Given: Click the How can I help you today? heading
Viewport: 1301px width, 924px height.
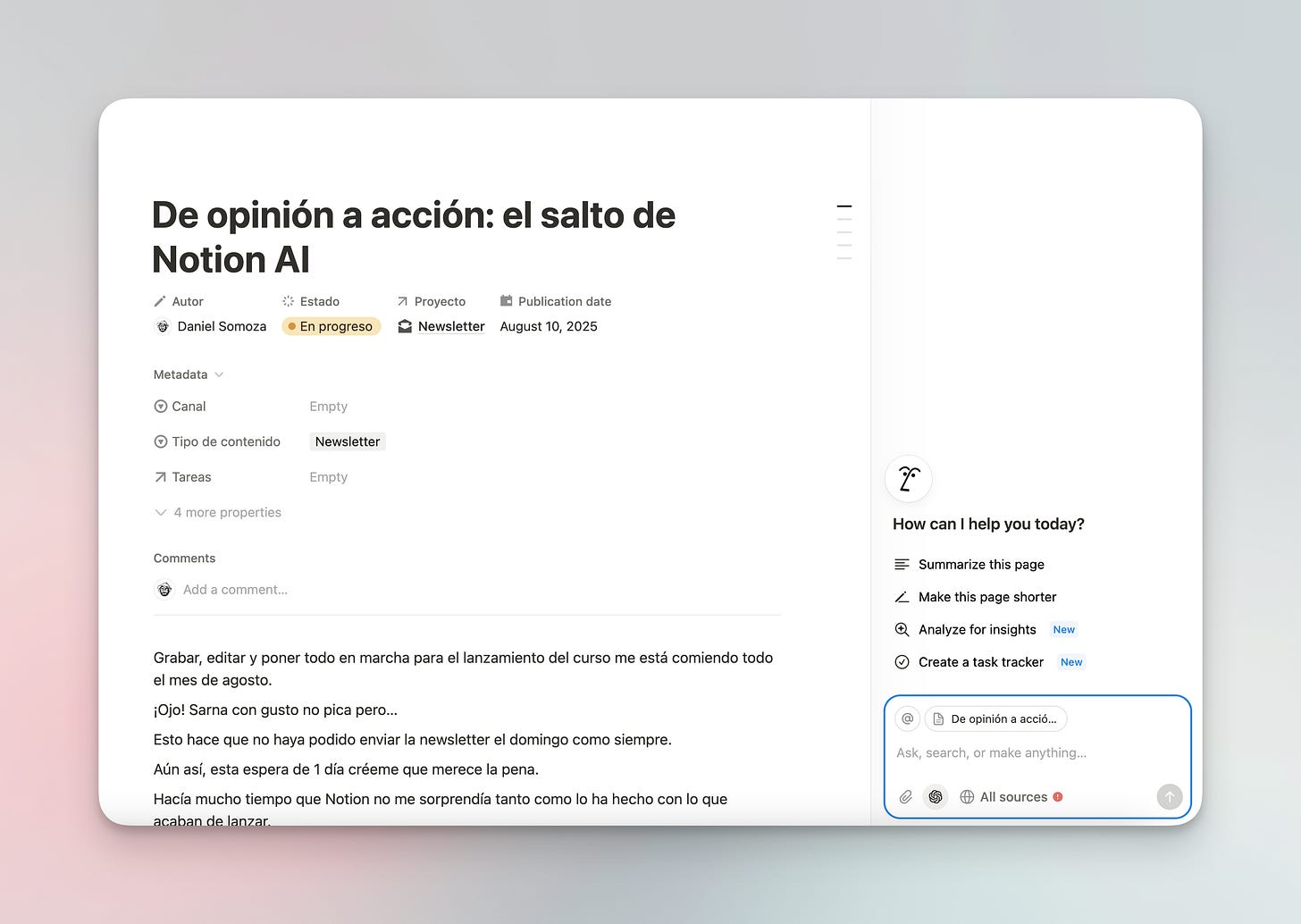Looking at the screenshot, I should point(988,525).
